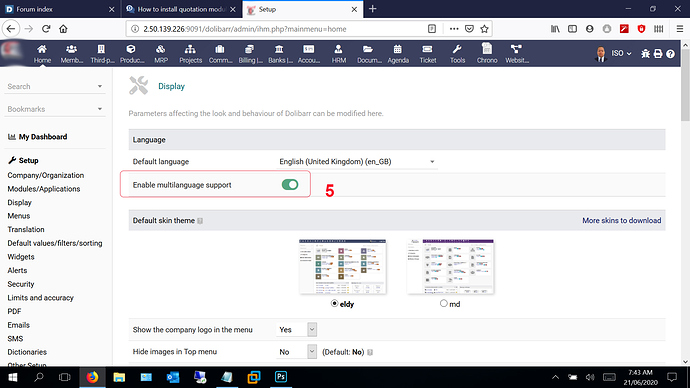The width and height of the screenshot is (690, 388).
Task: Switch to the Forum index browser tab
Action: click(59, 9)
